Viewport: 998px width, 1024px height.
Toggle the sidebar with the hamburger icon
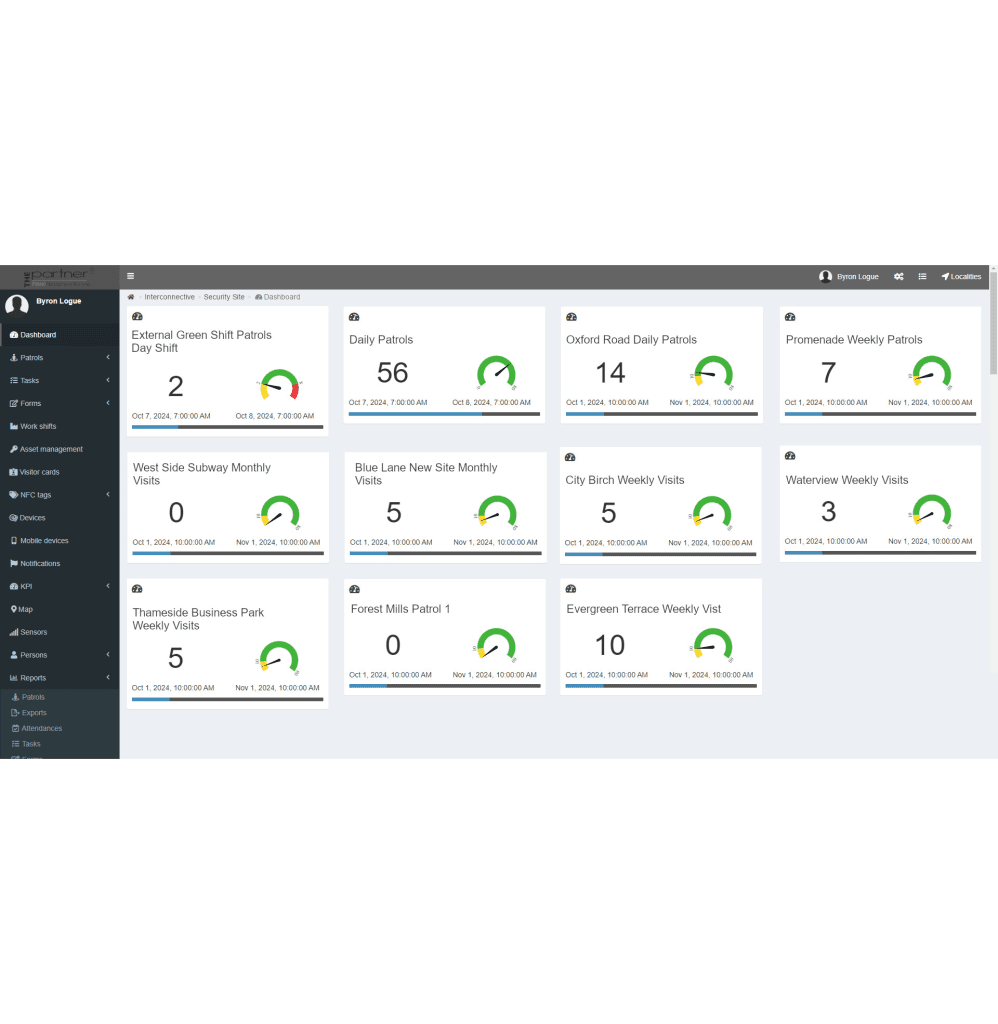(x=130, y=276)
